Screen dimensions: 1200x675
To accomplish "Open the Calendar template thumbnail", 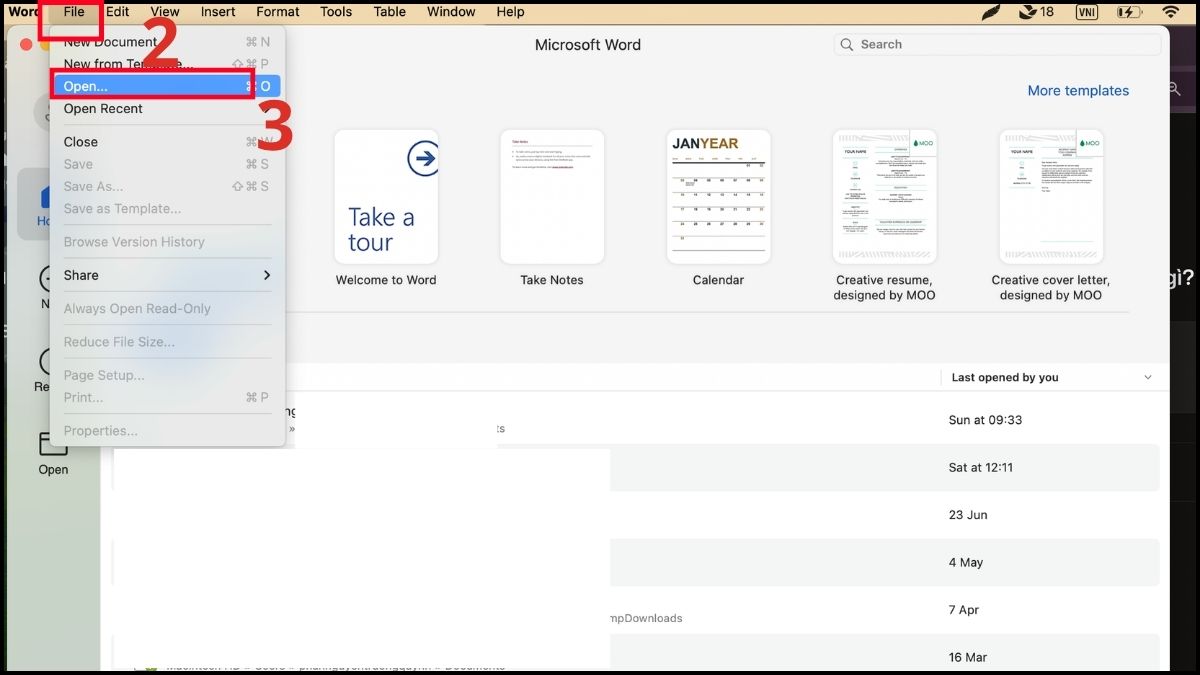I will coord(718,197).
